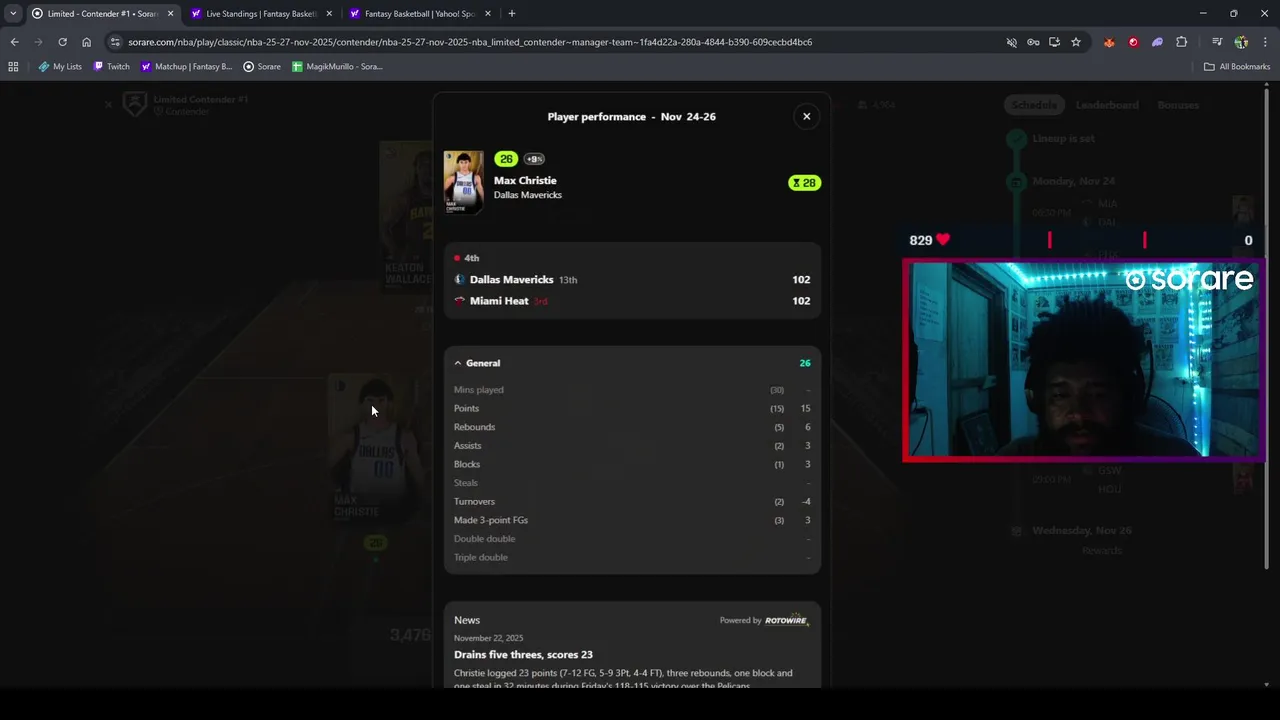The image size is (1280, 720).
Task: Bookmark this page with star icon
Action: (1076, 42)
